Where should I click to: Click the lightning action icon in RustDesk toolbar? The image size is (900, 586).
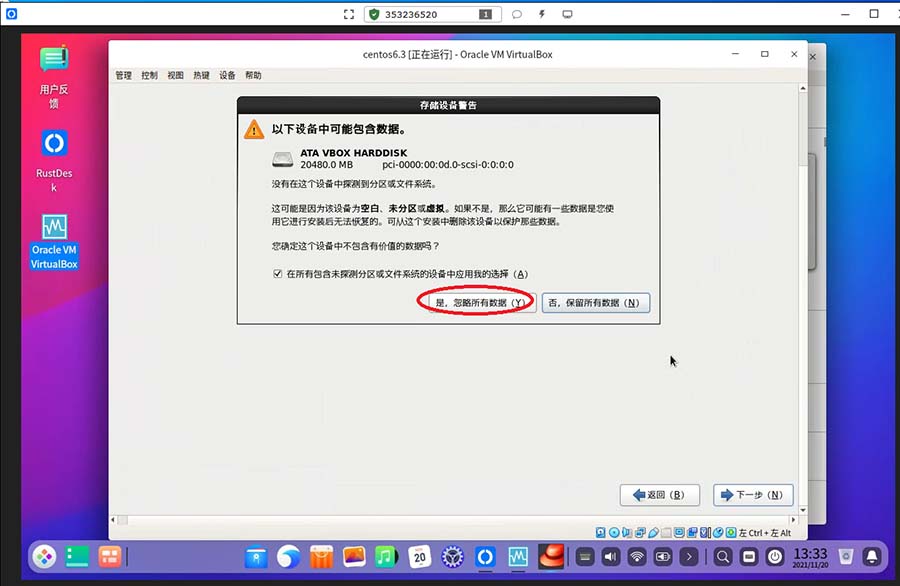tap(541, 14)
